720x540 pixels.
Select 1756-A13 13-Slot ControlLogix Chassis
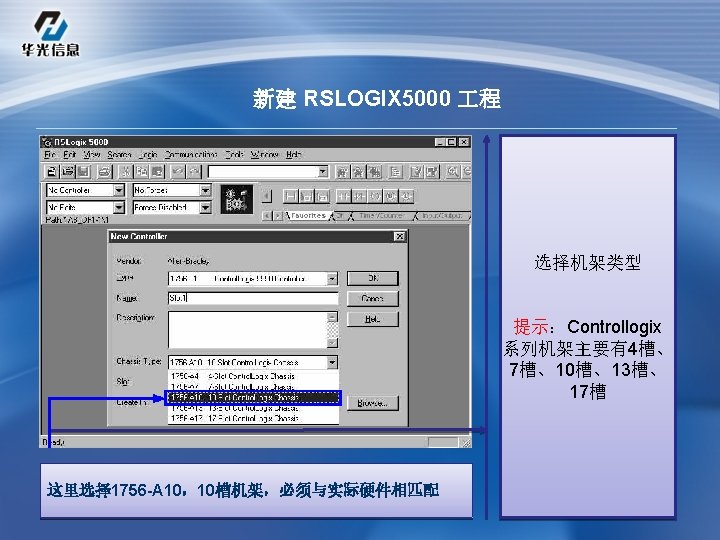click(x=253, y=408)
